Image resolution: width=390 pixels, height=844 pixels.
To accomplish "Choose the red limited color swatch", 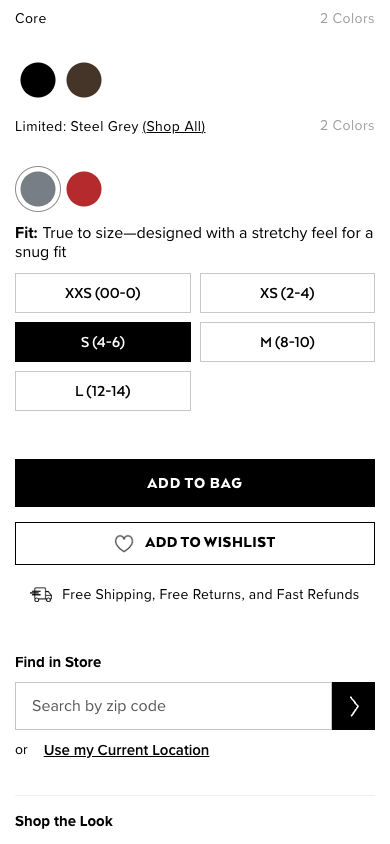I will pyautogui.click(x=84, y=189).
